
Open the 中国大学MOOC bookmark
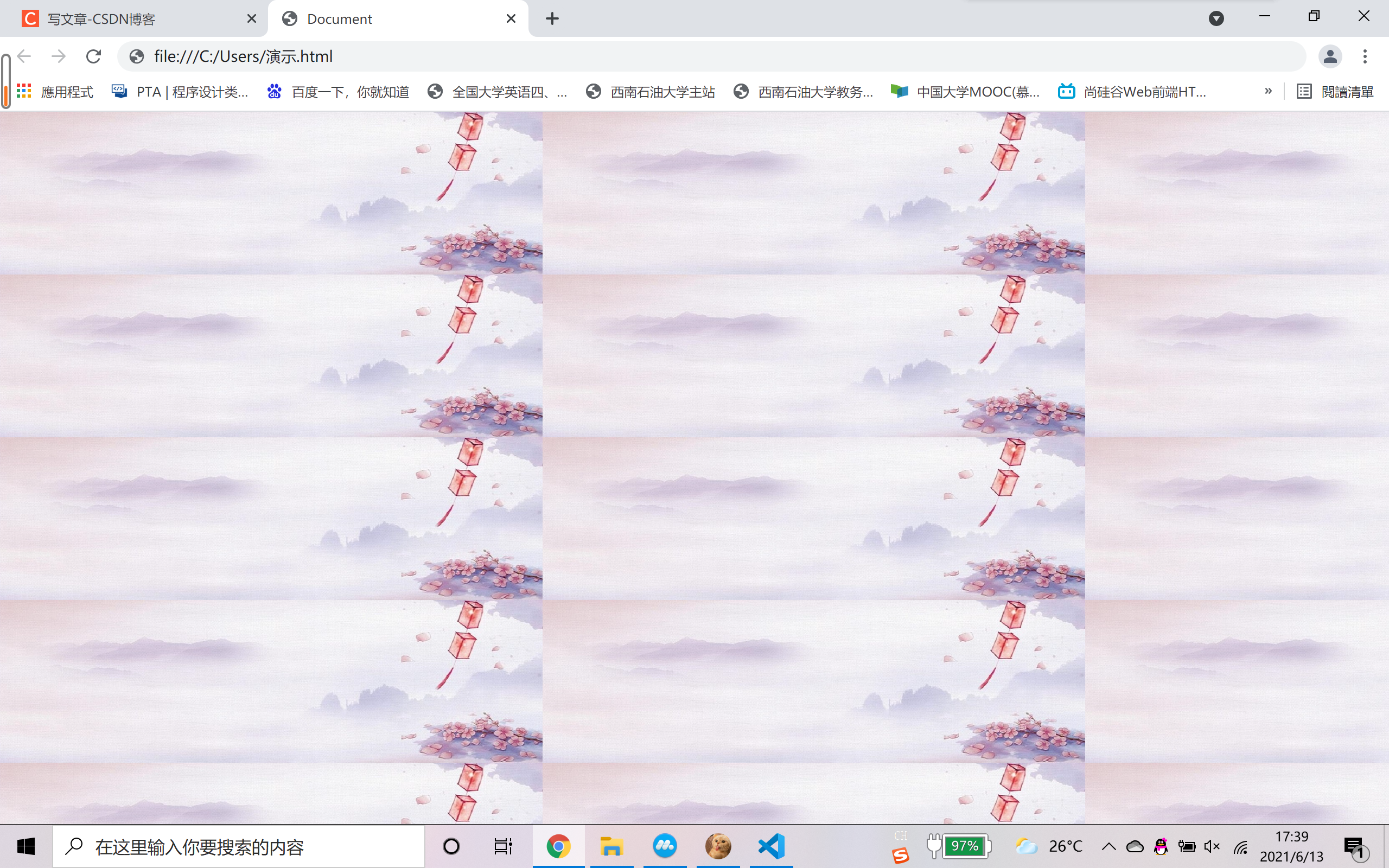point(965,92)
